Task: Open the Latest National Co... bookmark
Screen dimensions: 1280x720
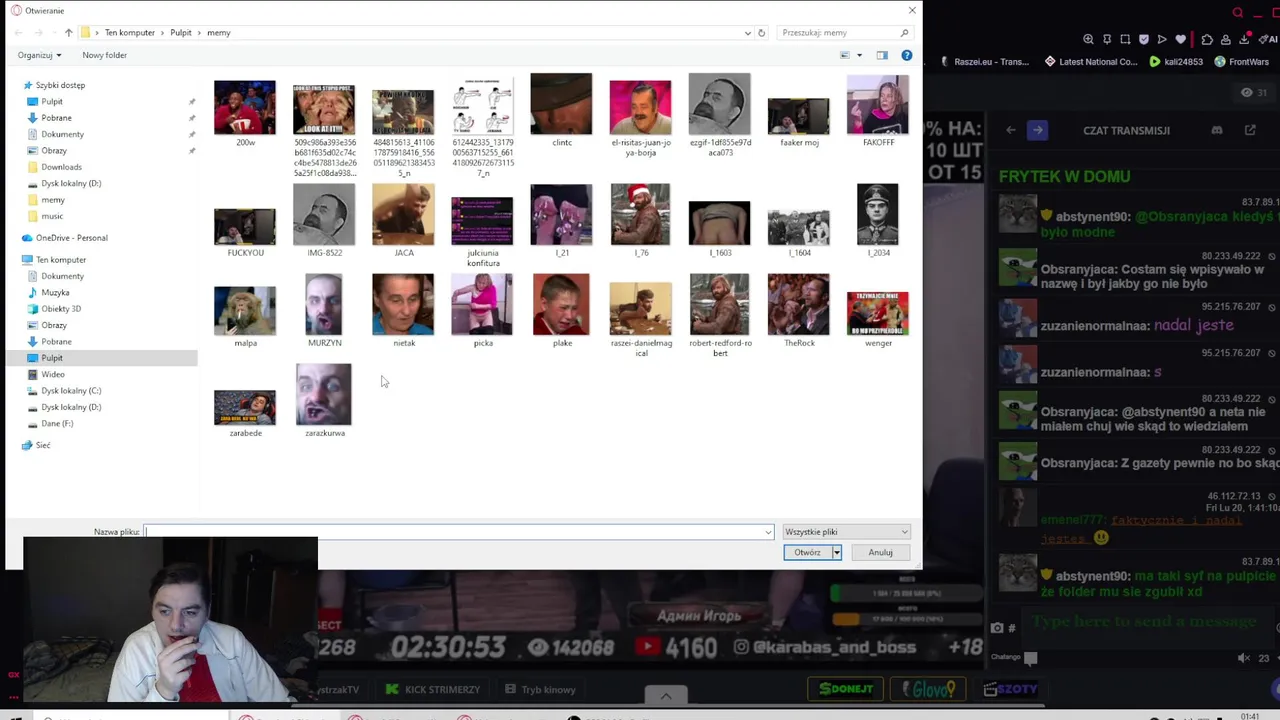Action: tap(1091, 62)
